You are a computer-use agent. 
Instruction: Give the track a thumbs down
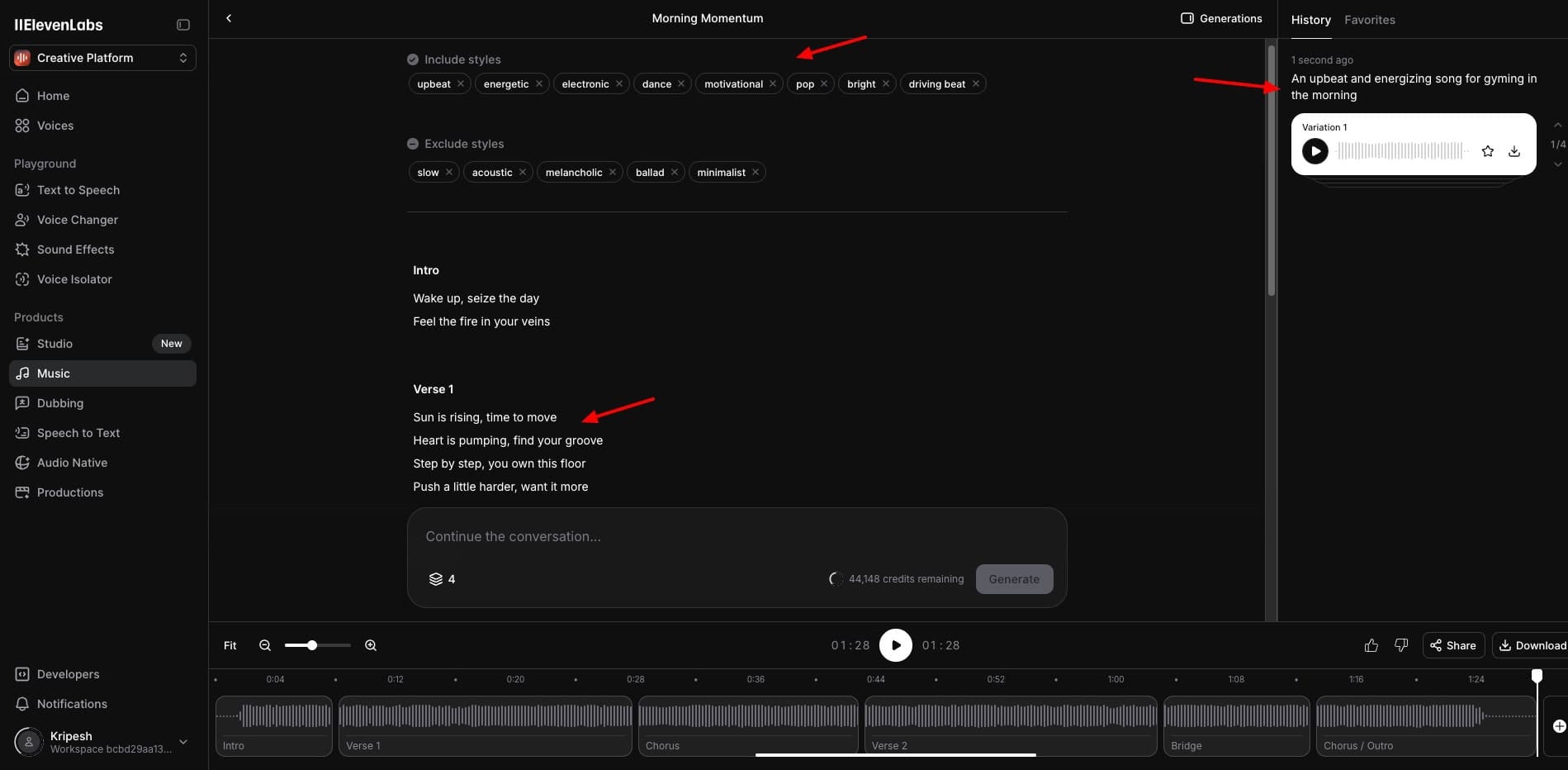[x=1400, y=645]
